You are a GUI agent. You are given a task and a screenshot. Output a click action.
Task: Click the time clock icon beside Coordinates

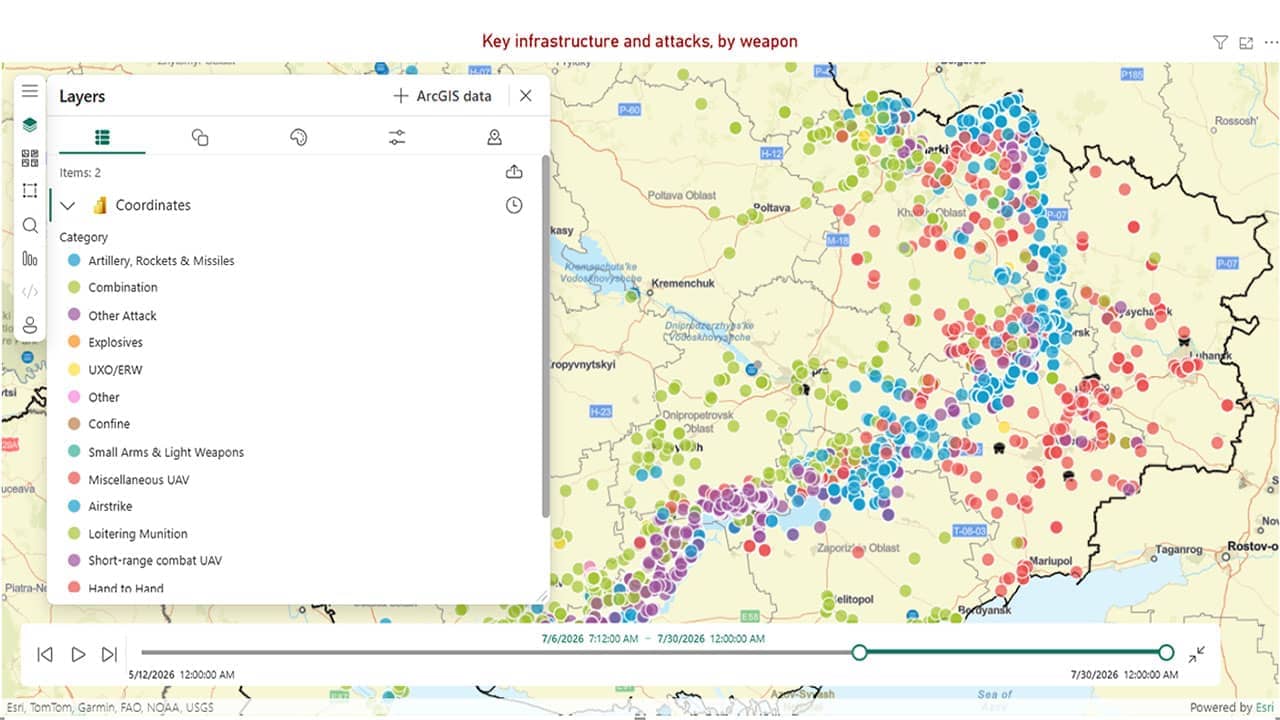pyautogui.click(x=514, y=205)
